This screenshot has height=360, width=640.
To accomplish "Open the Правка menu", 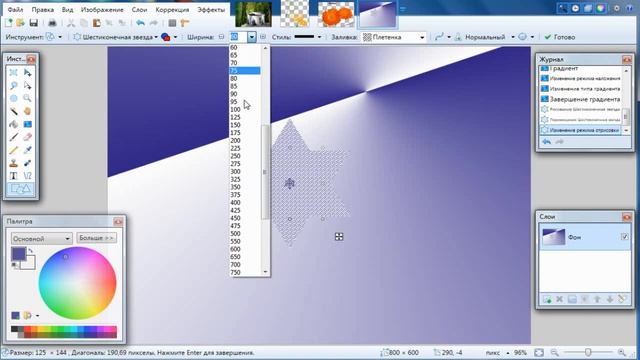I will coord(42,9).
